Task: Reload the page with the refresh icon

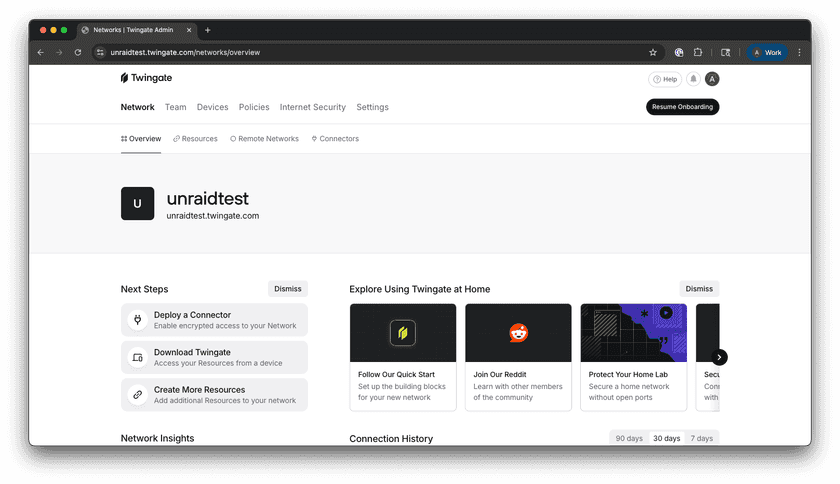Action: click(x=78, y=52)
